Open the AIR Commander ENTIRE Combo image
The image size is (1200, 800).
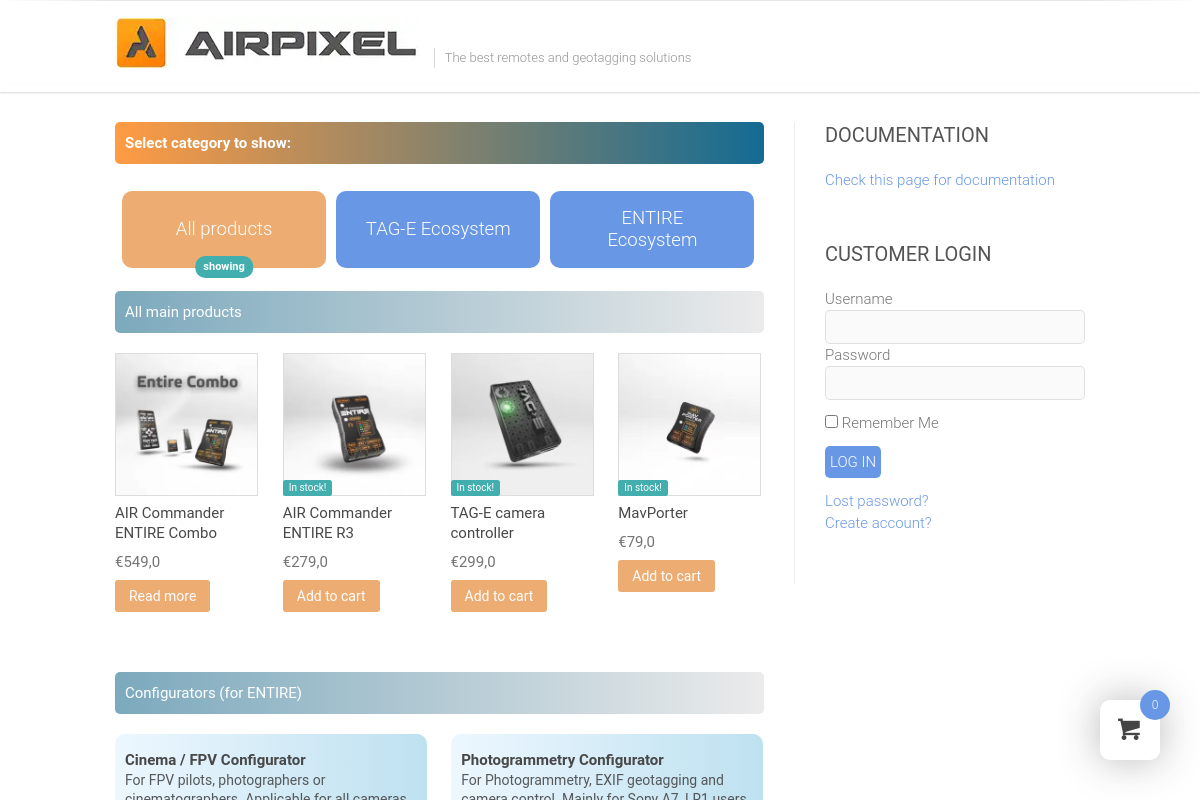186,424
